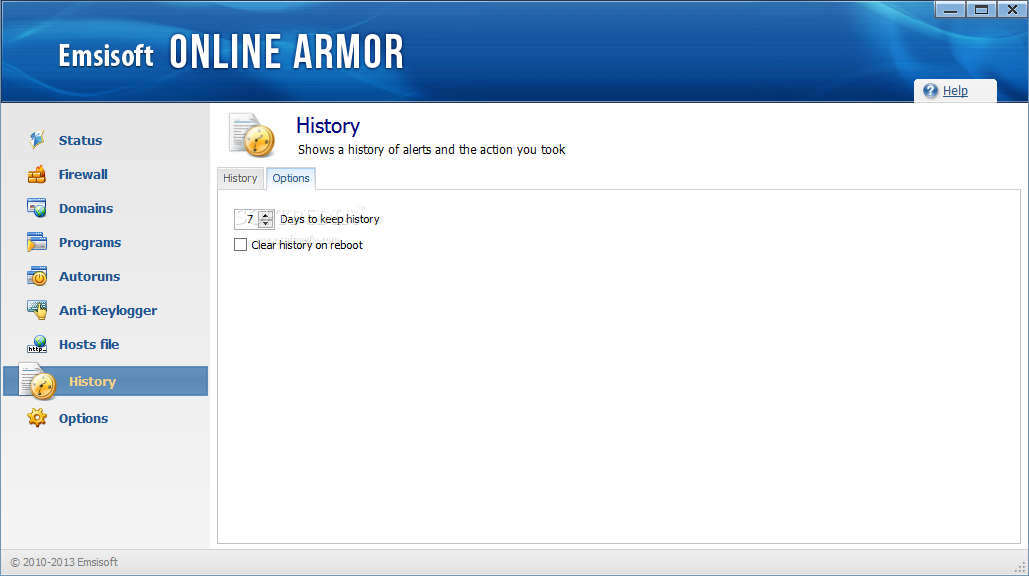
Task: Click the Autoruns power icon
Action: pyautogui.click(x=37, y=276)
